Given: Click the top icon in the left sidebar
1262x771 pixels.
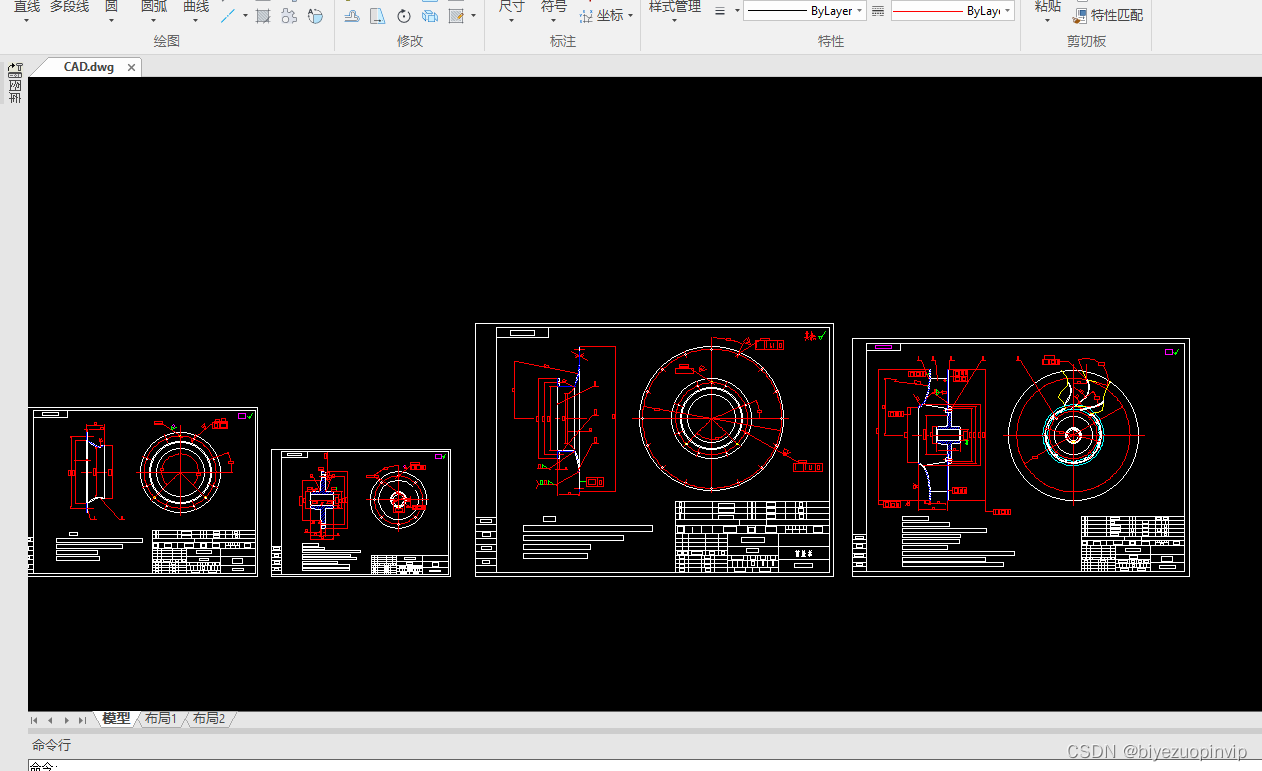Looking at the screenshot, I should [x=15, y=70].
